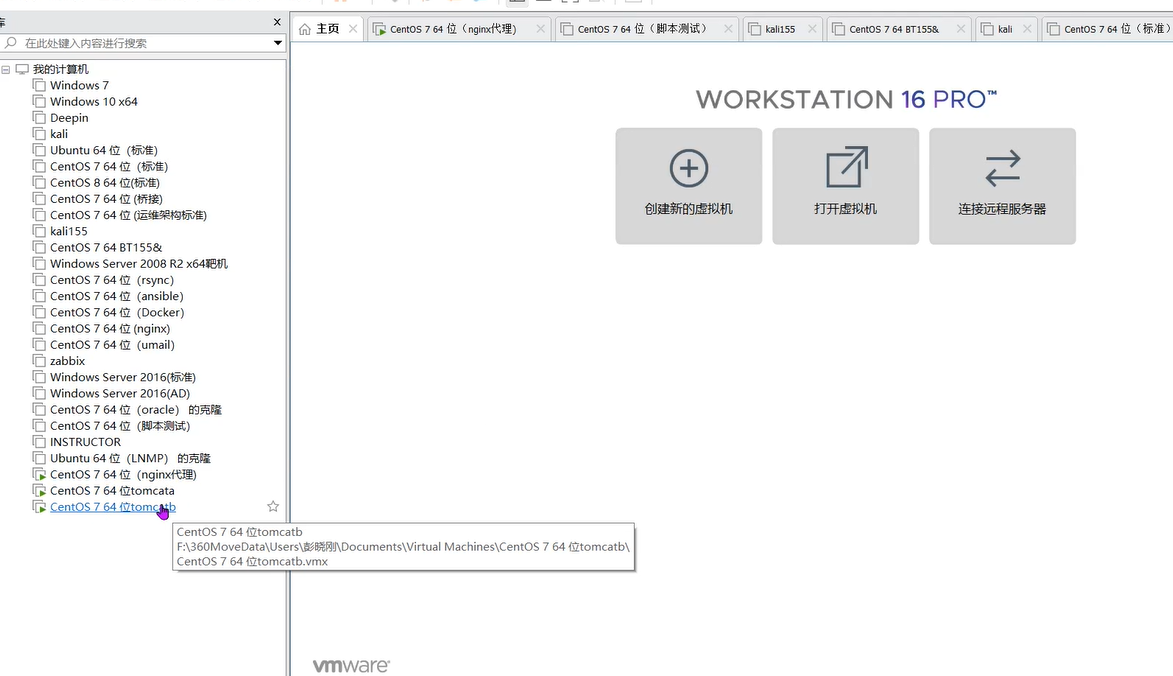Collapse the 我的计算机 tree node

[6, 70]
